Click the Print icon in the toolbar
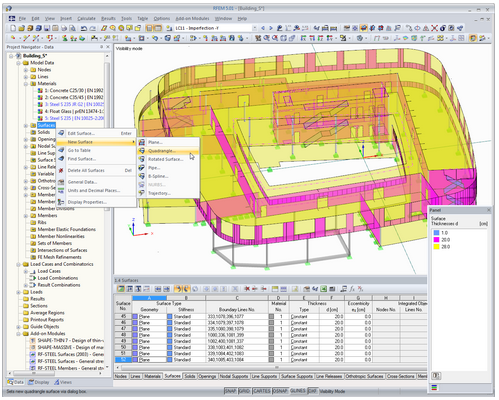 [x=64, y=28]
